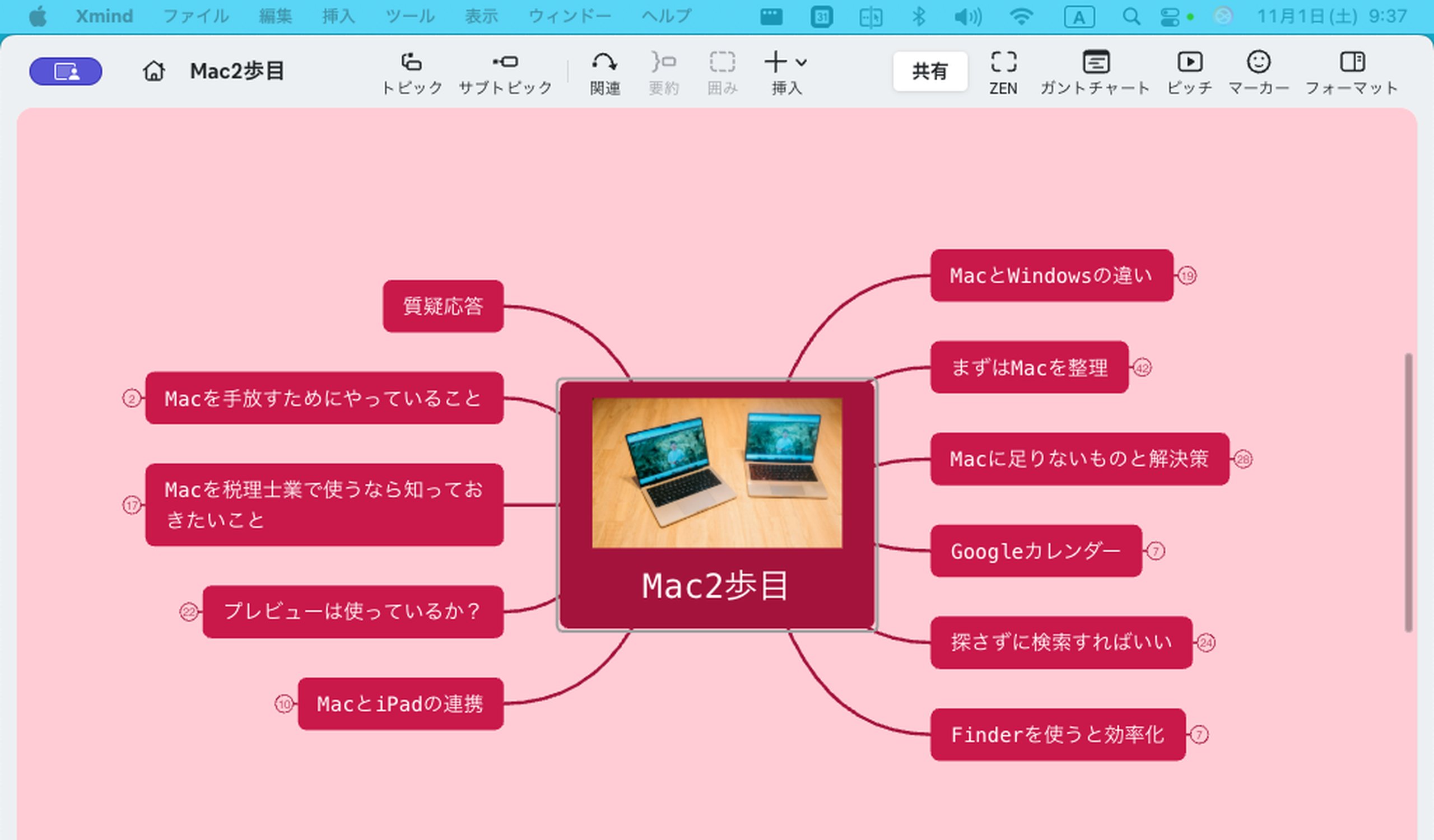Open the ファイル menu

195,16
